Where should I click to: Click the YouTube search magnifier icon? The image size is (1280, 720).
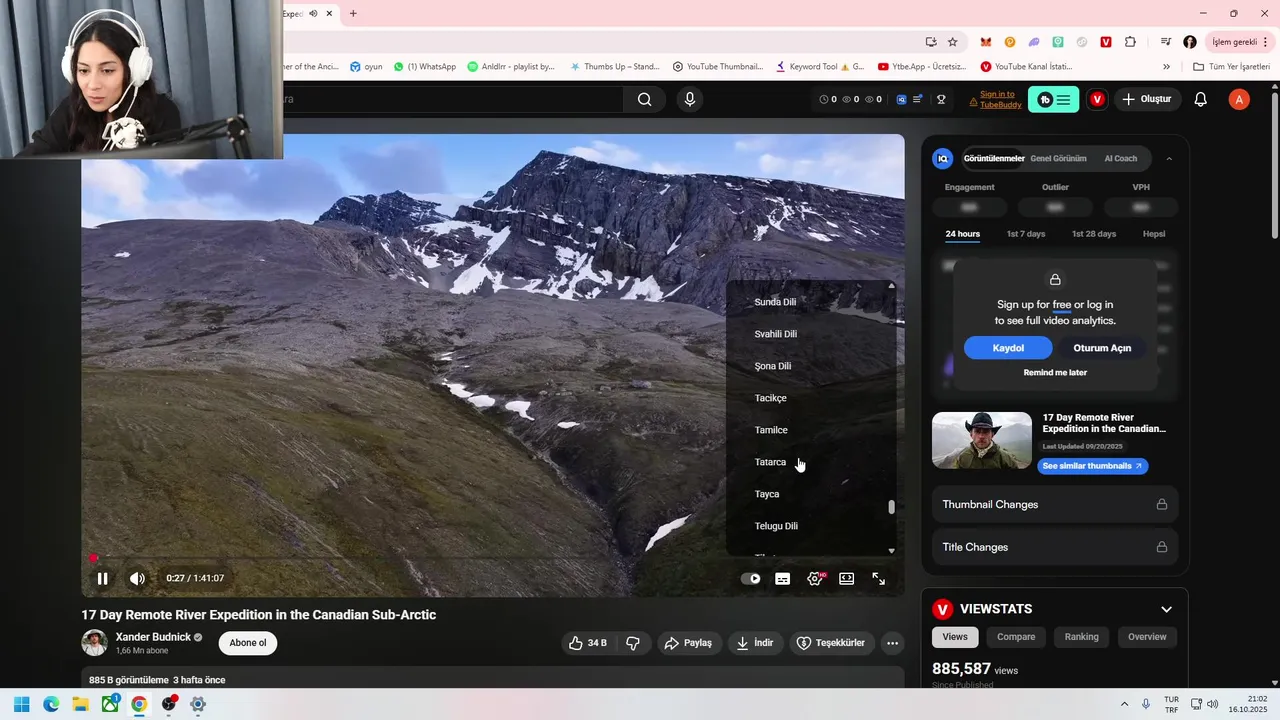[x=645, y=99]
